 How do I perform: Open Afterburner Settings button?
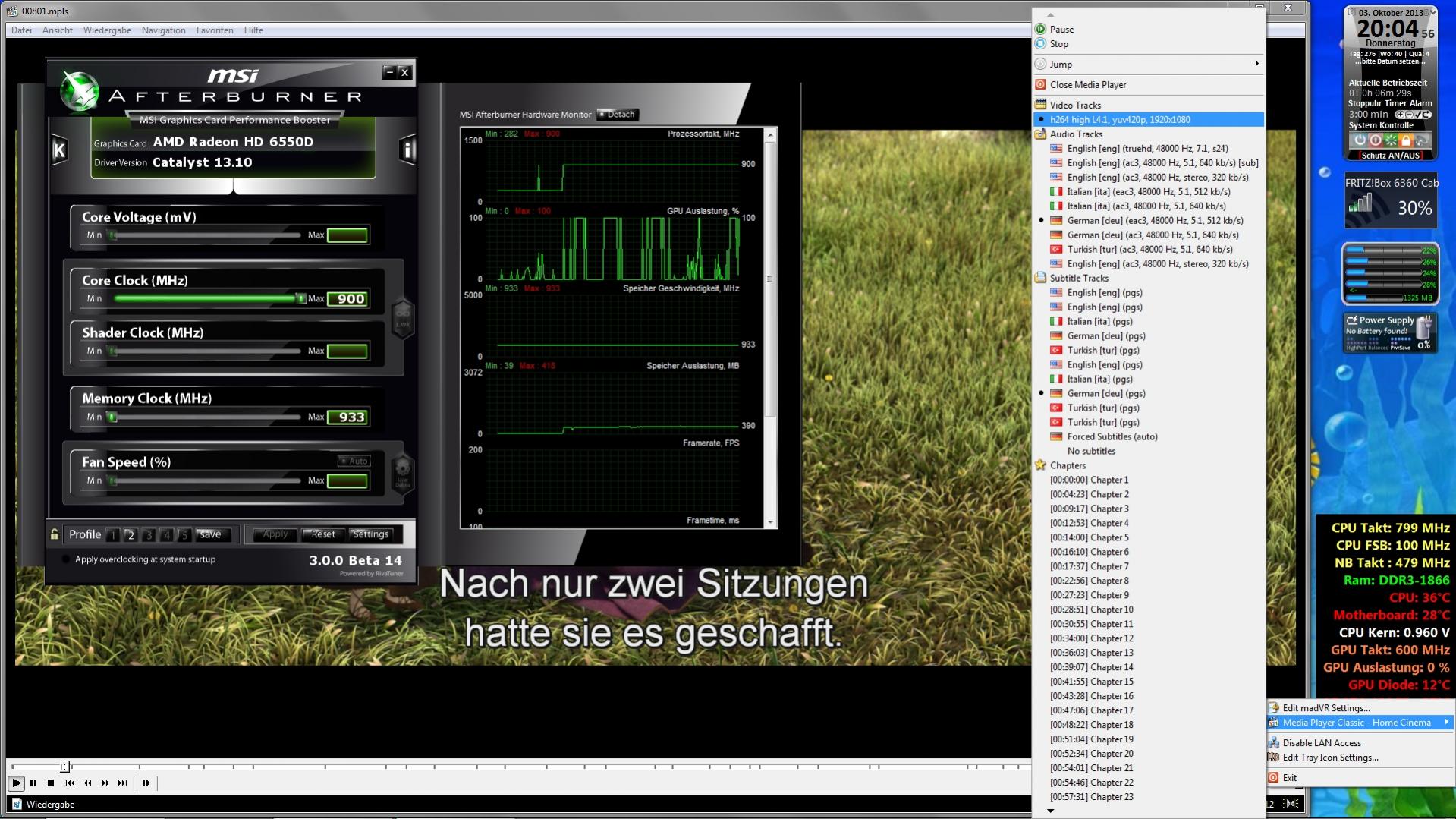[x=370, y=534]
